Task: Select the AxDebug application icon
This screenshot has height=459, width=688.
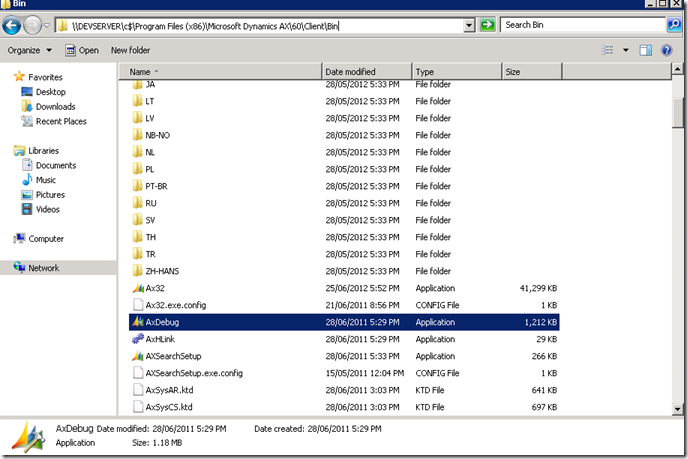Action: click(x=138, y=322)
